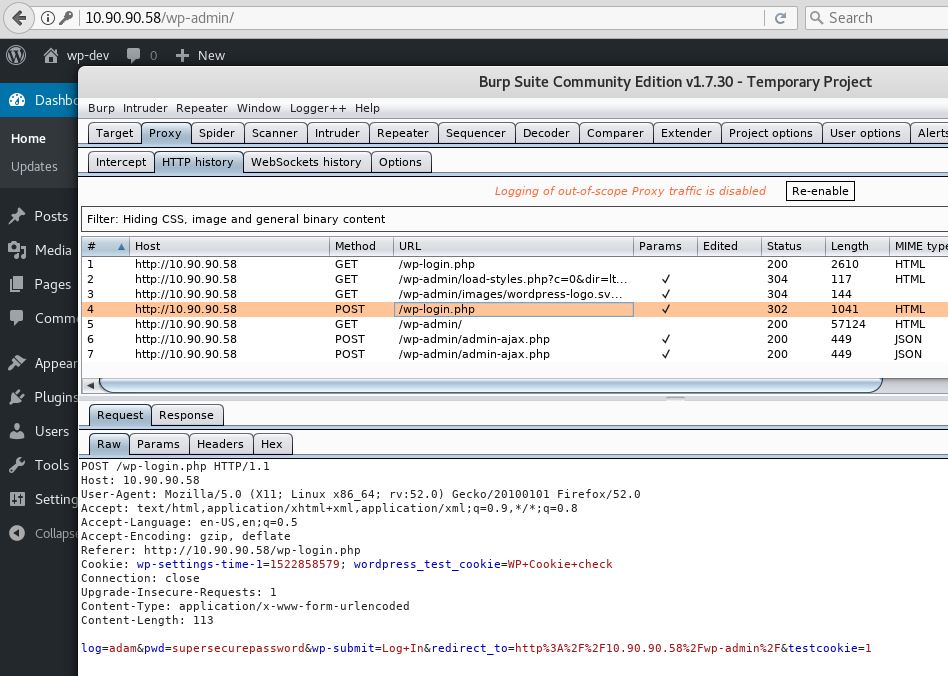Click the Posts pin icon
Image resolution: width=948 pixels, height=676 pixels.
[17, 216]
